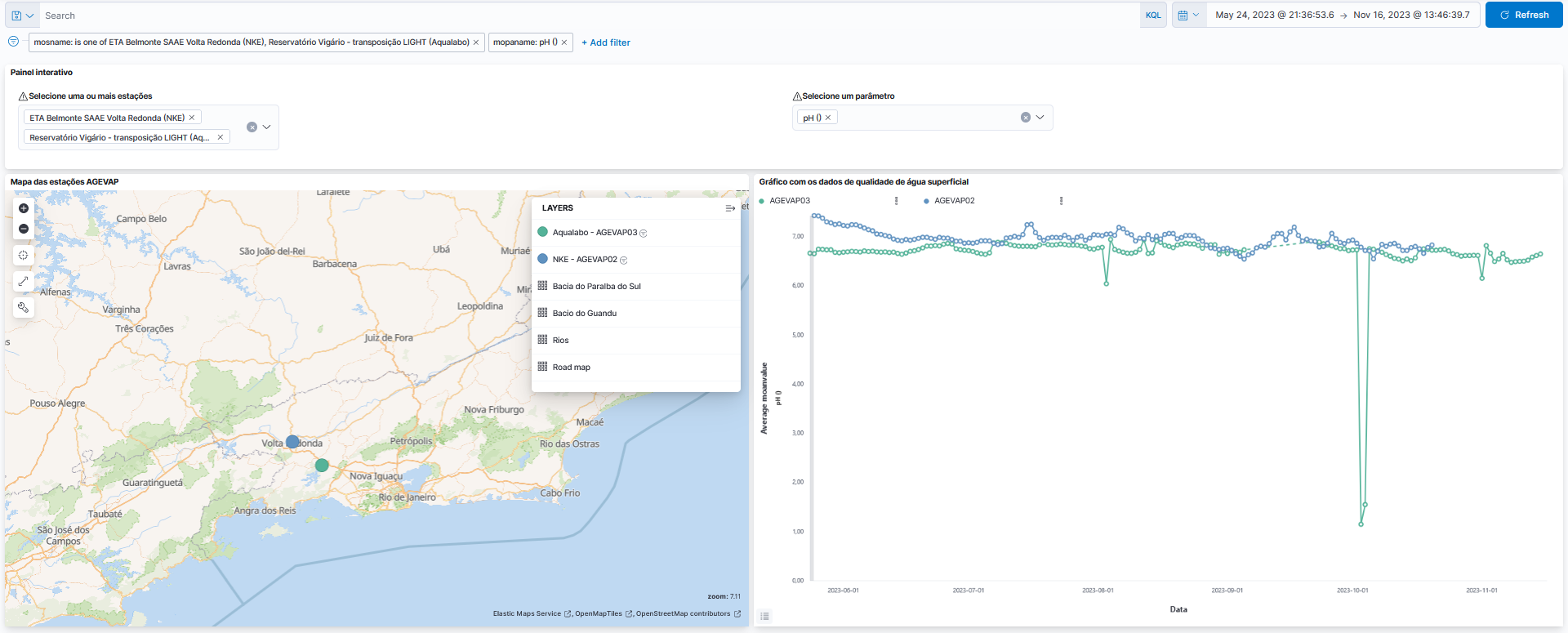Viewport: 1568px width, 633px height.
Task: Toggle the Aqualabo - AGEVAP03 layer
Action: pos(595,233)
